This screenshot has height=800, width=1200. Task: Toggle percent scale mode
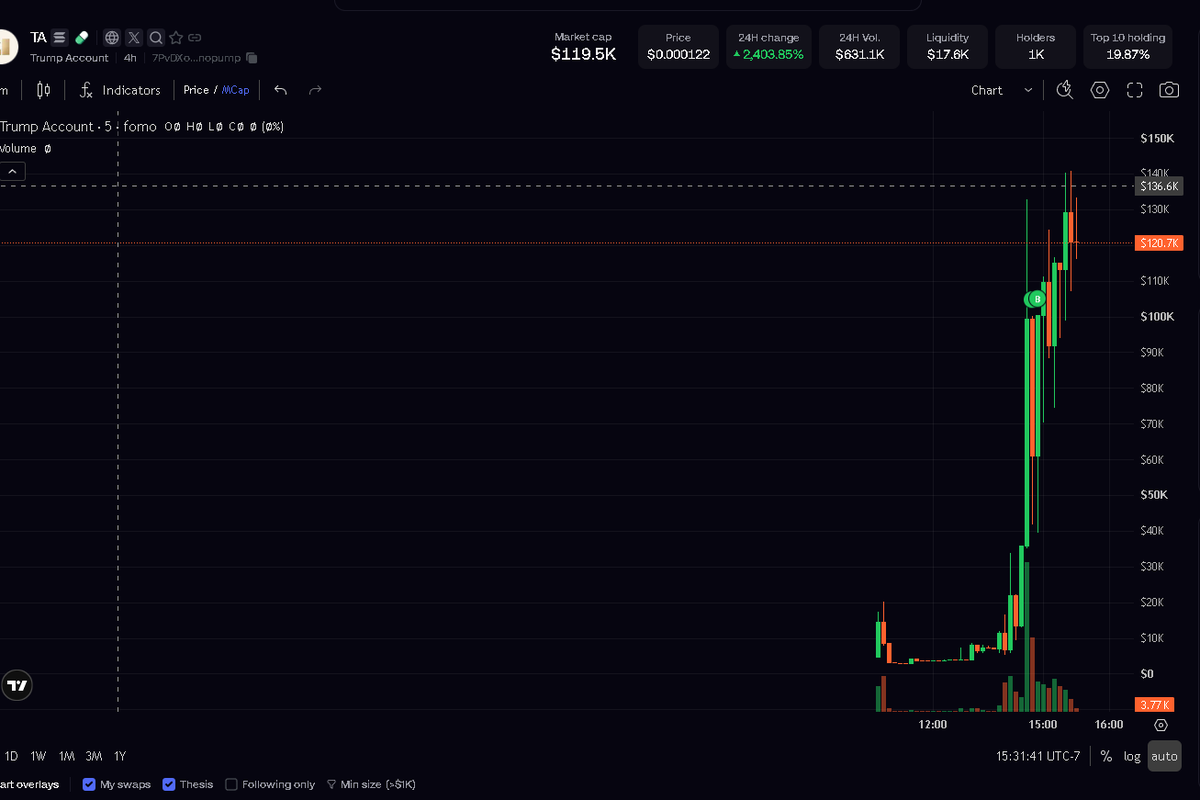1106,756
